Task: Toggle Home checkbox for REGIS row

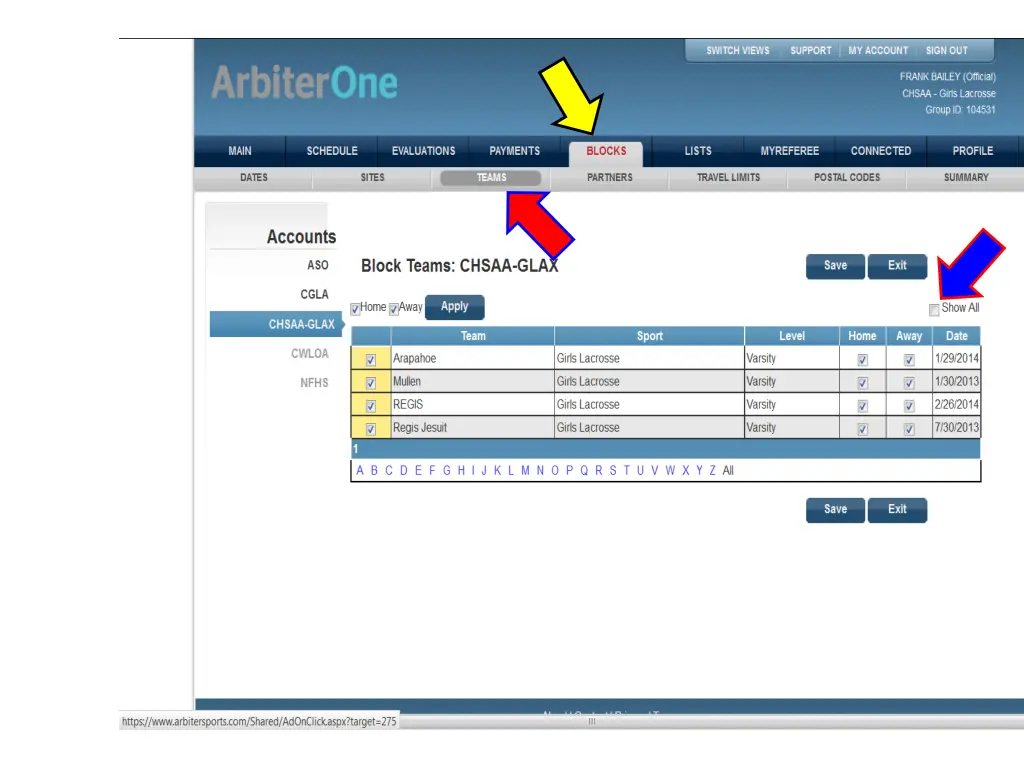Action: click(x=863, y=406)
